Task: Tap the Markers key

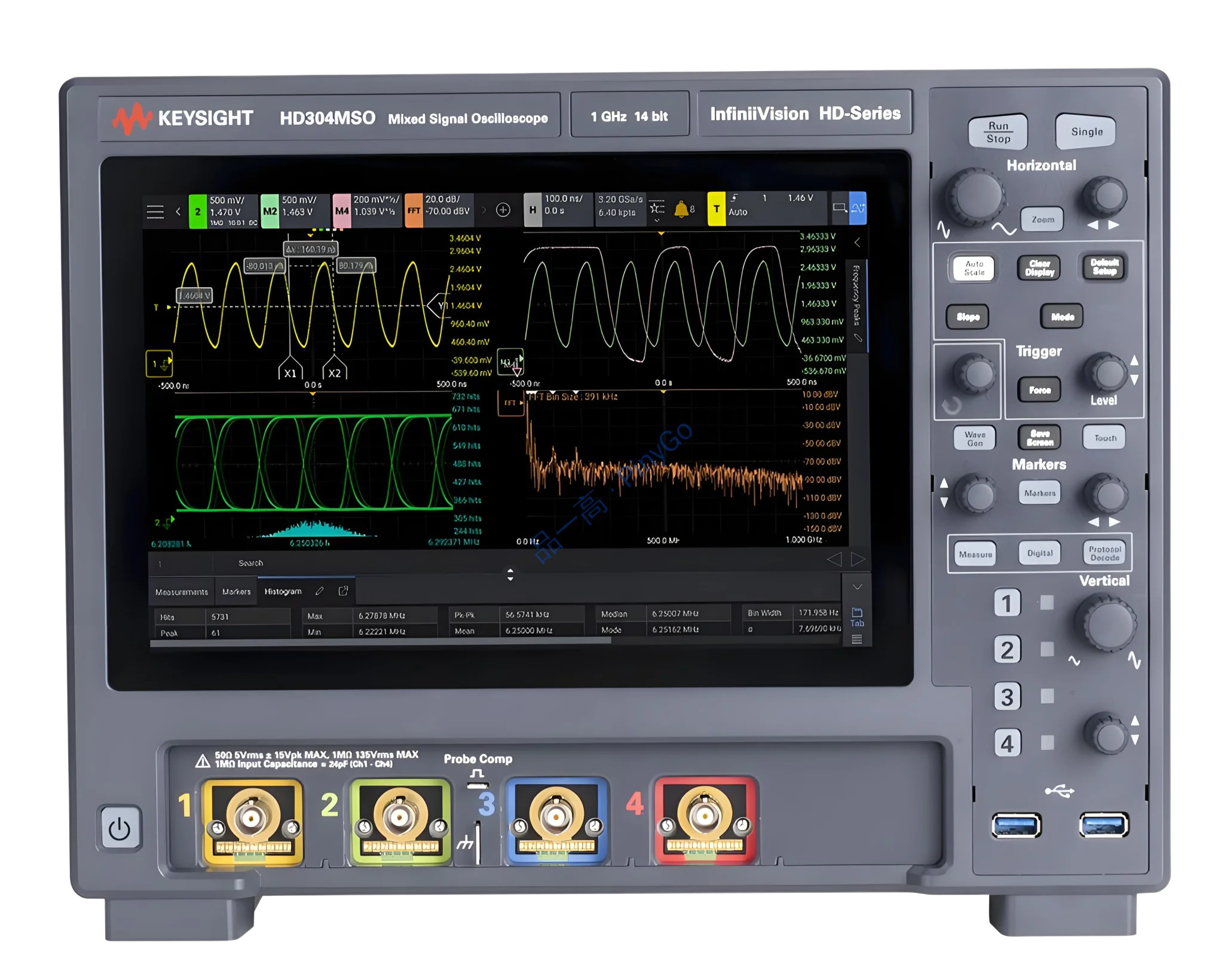Action: 1040,494
